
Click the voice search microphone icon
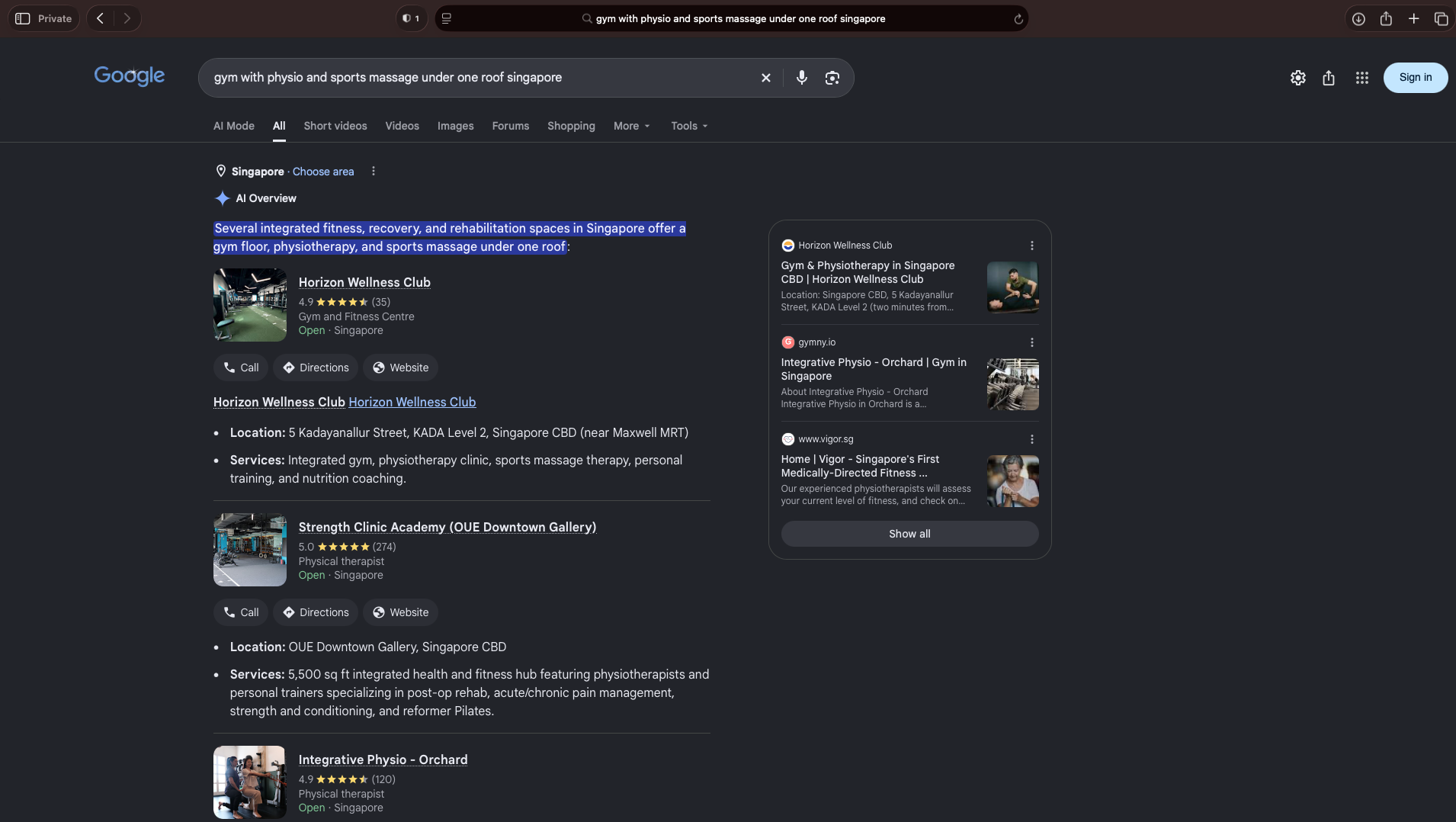(801, 78)
